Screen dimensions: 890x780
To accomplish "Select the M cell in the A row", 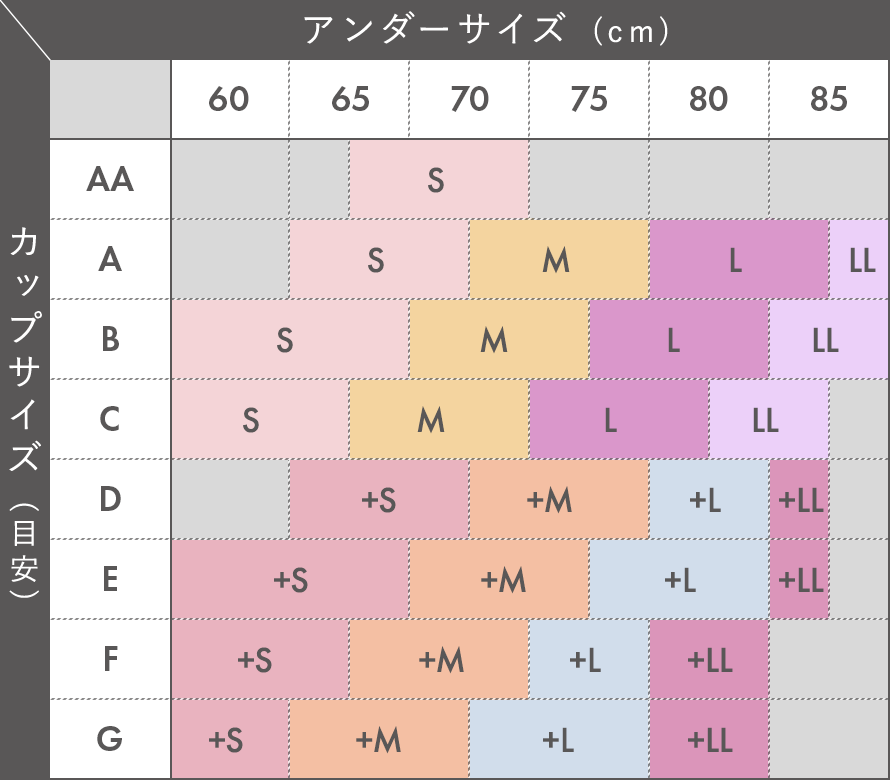I will pos(559,259).
